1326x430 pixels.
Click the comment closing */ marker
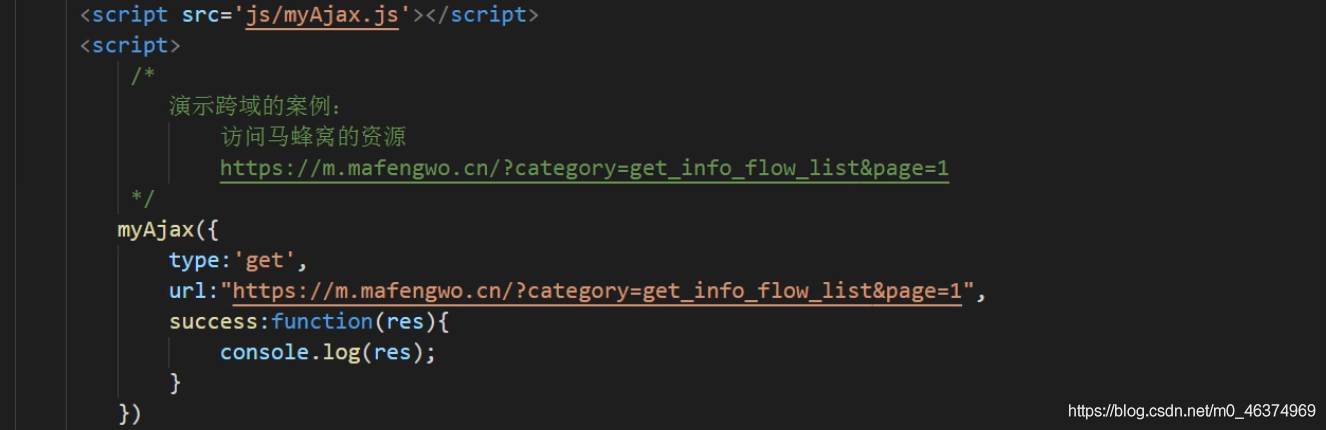[x=143, y=197]
